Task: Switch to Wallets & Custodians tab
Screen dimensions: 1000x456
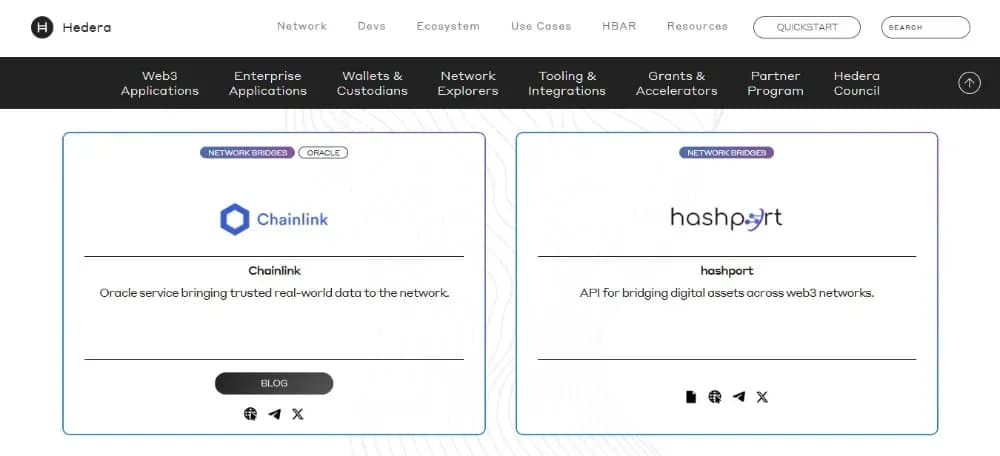Action: point(372,84)
